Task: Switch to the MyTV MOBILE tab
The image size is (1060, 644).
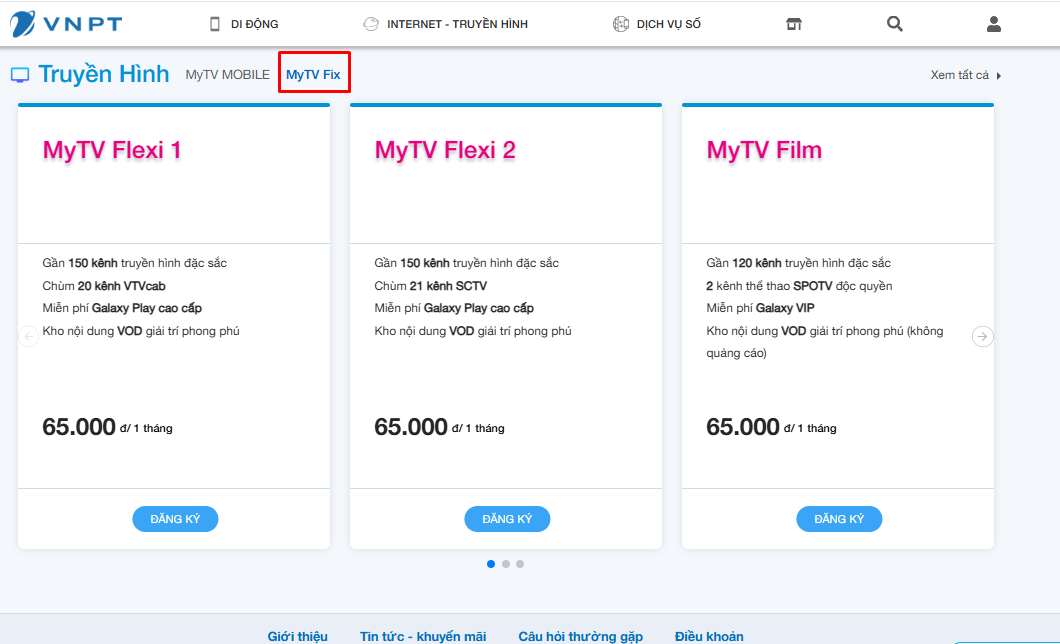Action: point(227,74)
